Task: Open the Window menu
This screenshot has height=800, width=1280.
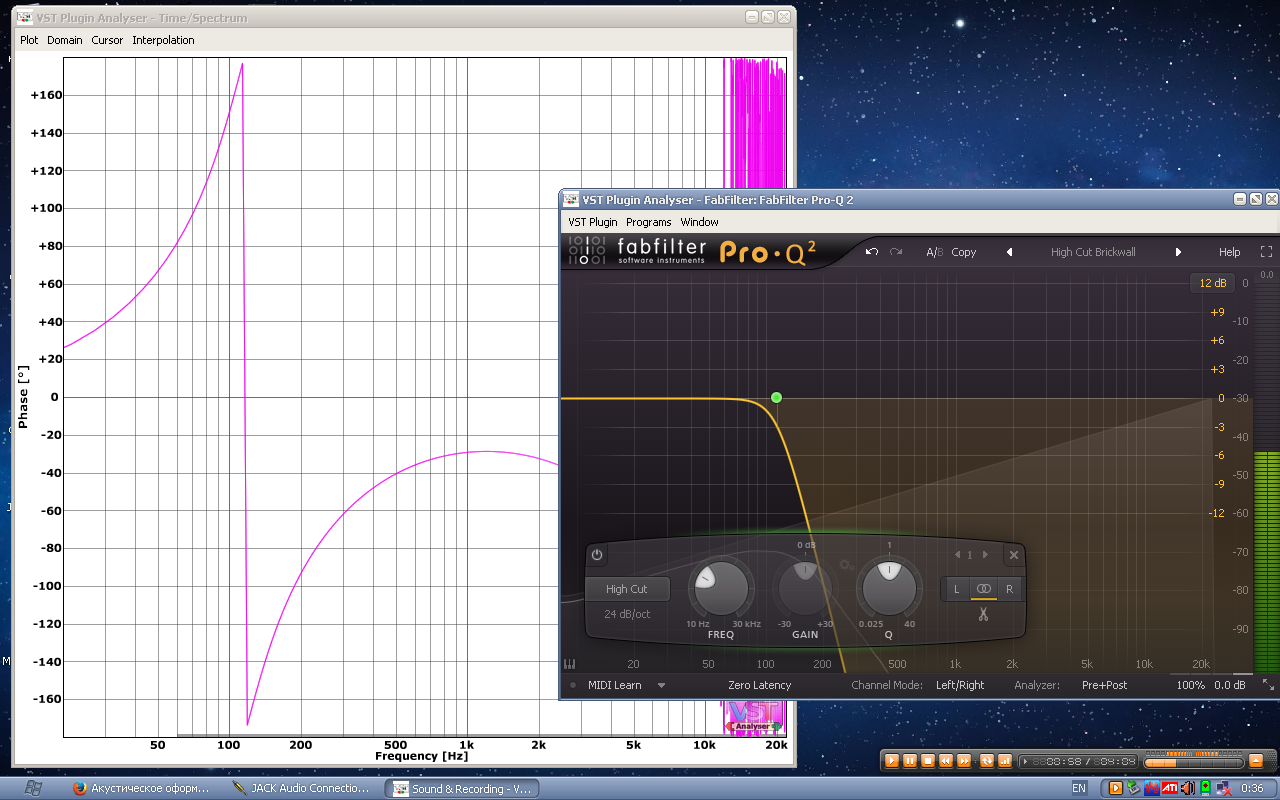Action: click(699, 222)
